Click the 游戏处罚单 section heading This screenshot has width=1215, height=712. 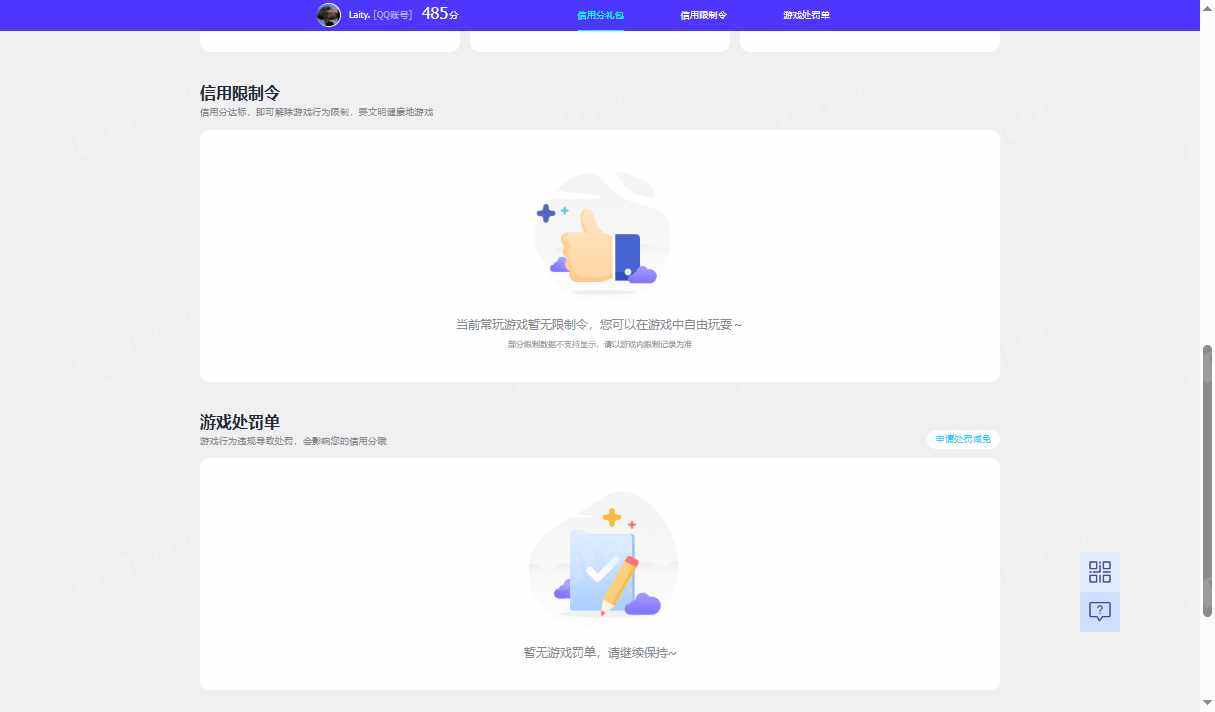tap(240, 422)
